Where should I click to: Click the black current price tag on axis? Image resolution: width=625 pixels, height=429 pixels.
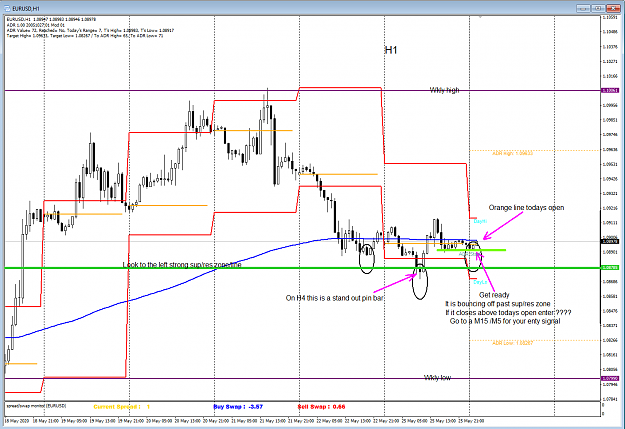point(610,242)
